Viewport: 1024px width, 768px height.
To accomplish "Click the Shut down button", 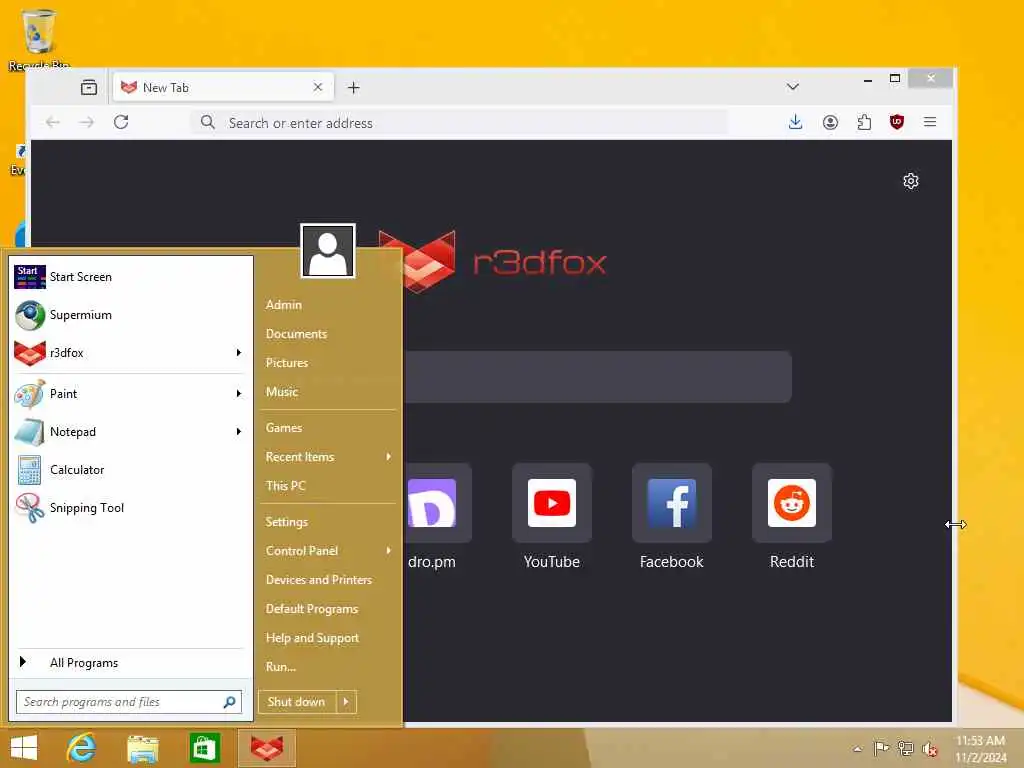I will [297, 702].
